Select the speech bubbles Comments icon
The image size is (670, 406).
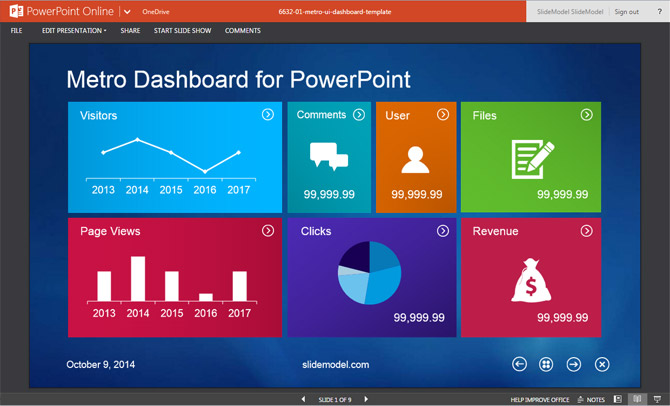click(329, 156)
